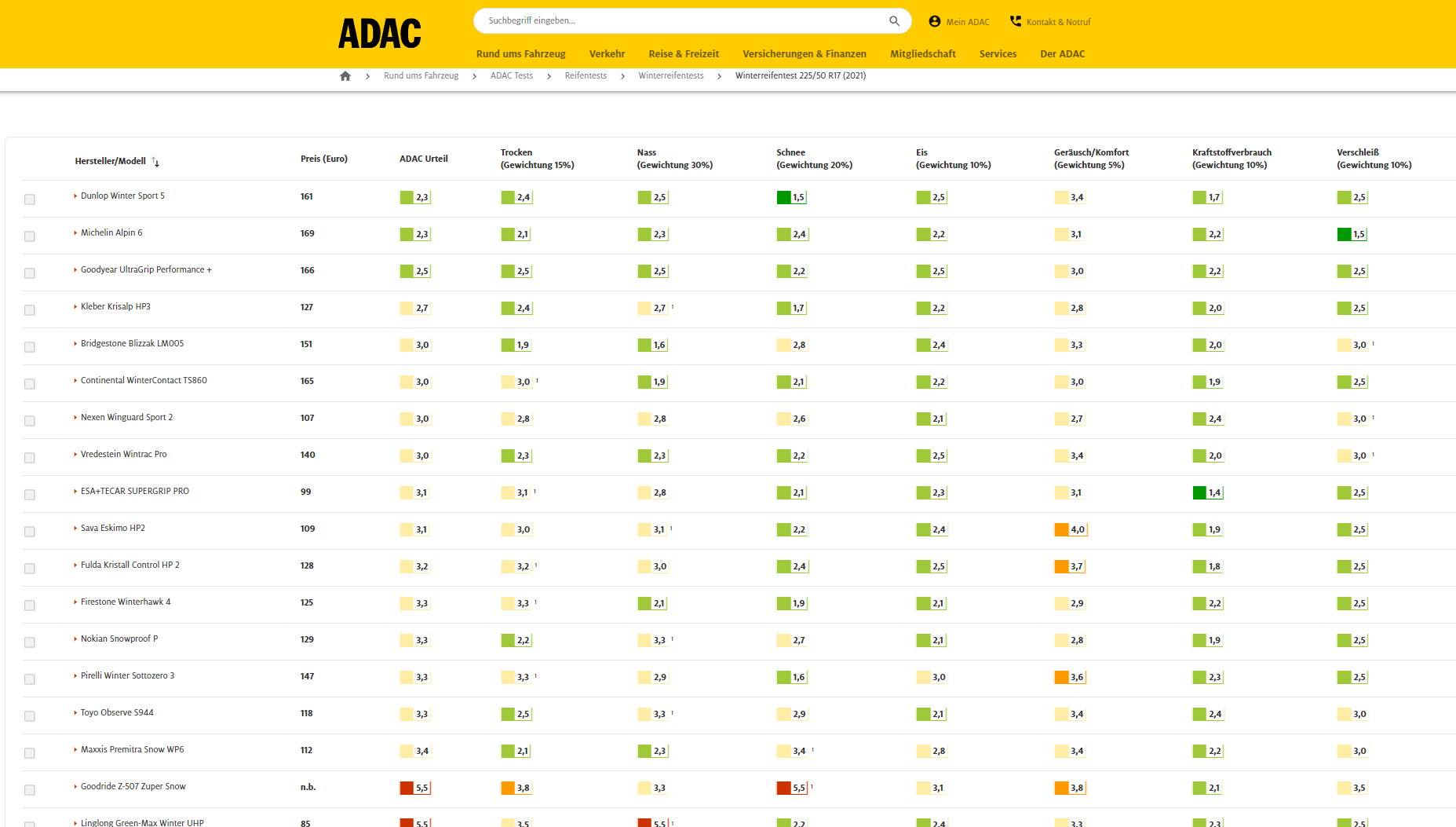Open the Mein ADAC link

click(968, 22)
